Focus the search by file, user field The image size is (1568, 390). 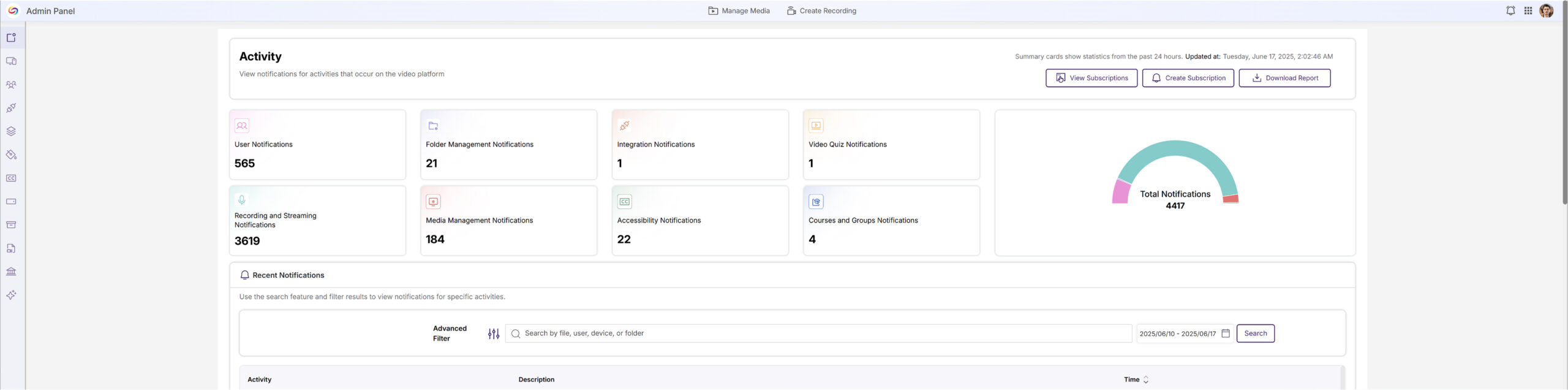pyautogui.click(x=821, y=334)
